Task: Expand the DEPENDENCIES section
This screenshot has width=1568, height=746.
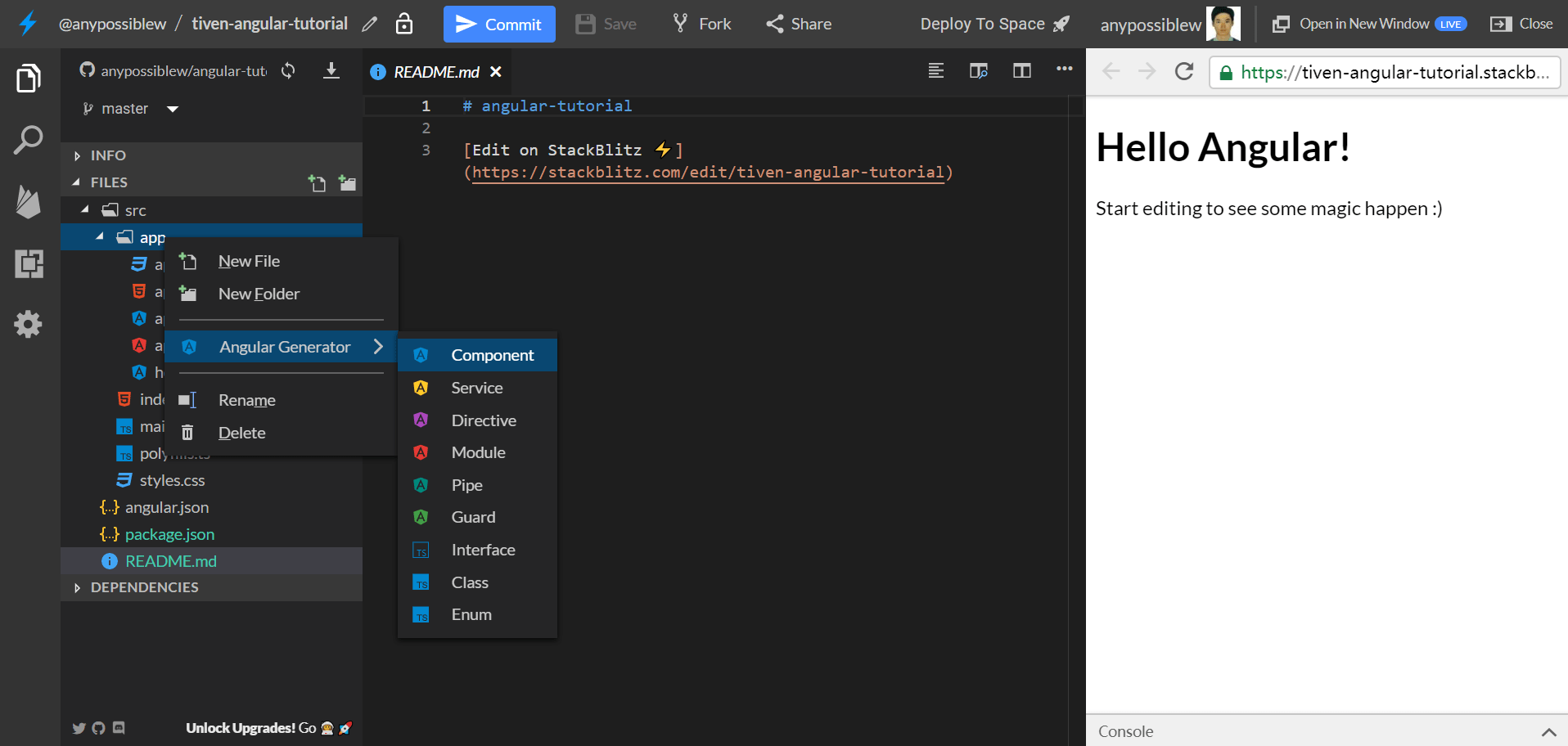Action: 211,587
